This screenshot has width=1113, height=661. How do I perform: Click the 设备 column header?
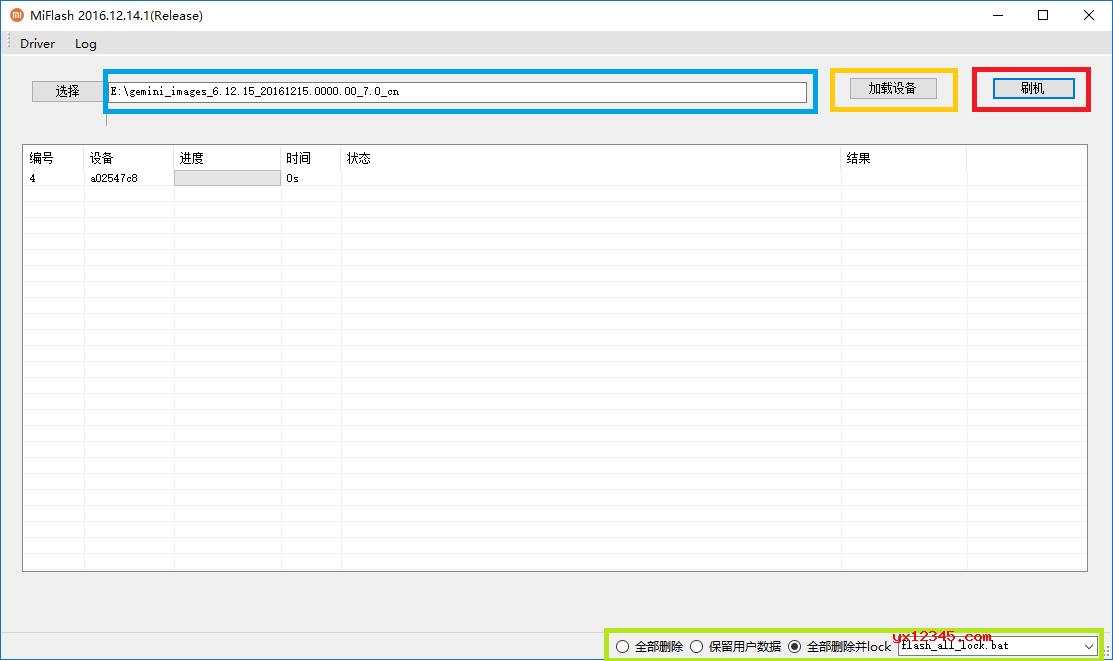pyautogui.click(x=129, y=158)
